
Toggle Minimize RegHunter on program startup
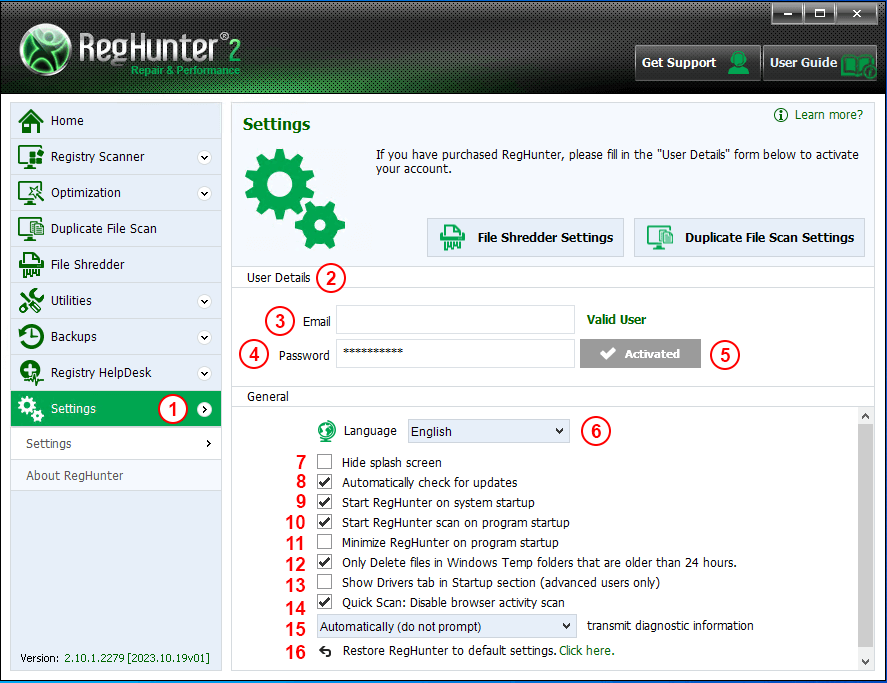325,542
